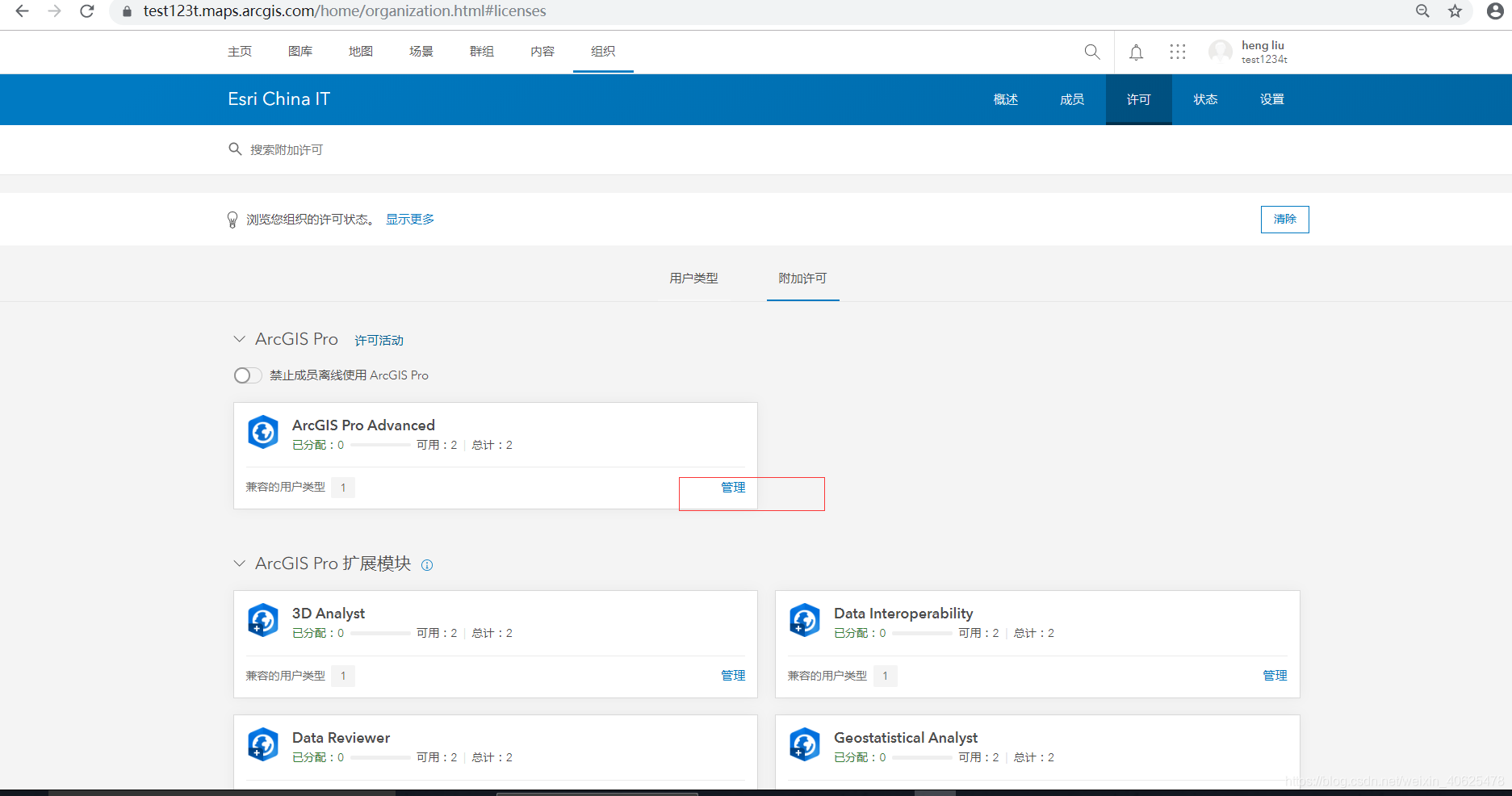Click the ArcGIS Pro Advanced card title
1512x796 pixels.
point(363,425)
